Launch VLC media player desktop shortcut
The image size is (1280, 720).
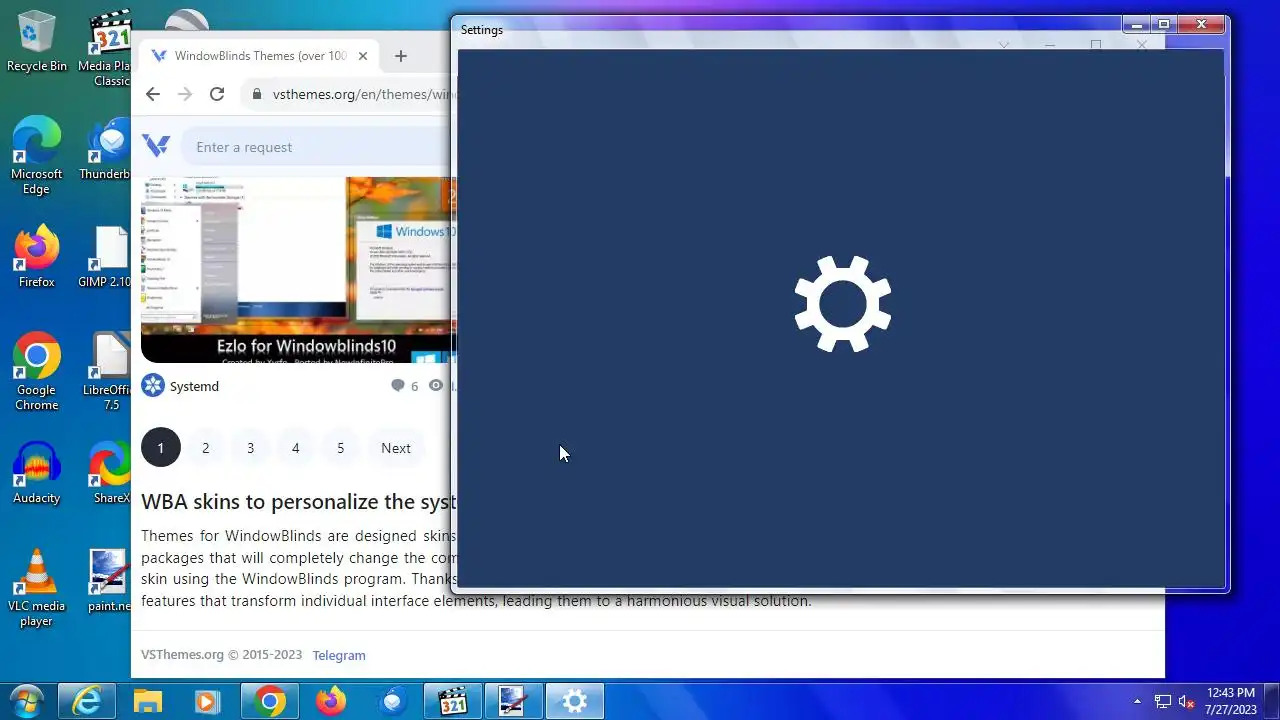point(37,587)
